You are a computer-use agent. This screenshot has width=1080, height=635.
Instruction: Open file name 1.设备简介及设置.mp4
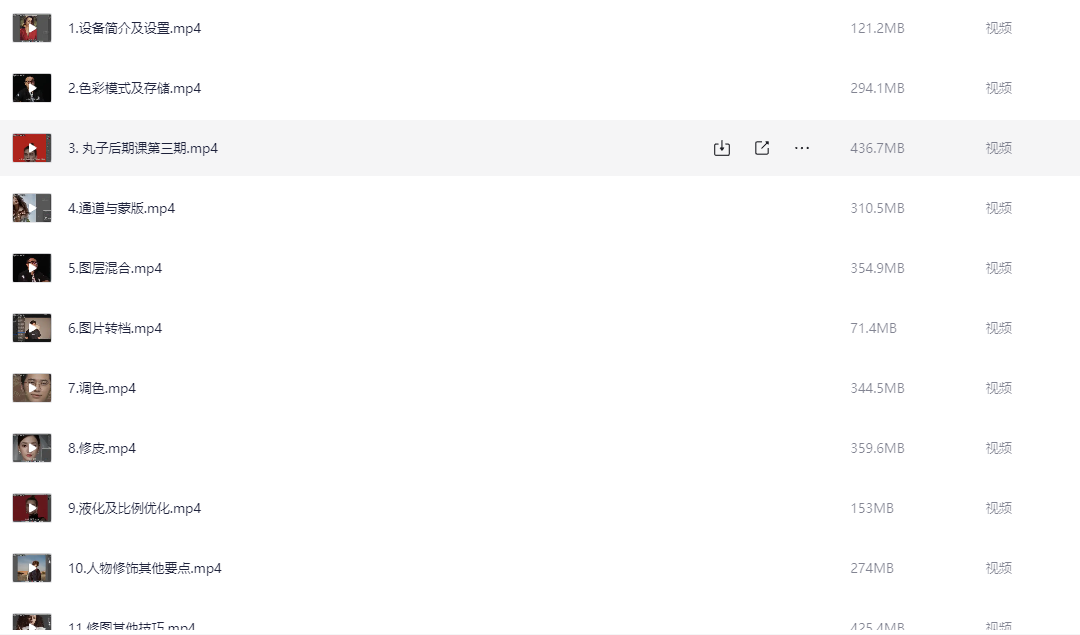click(134, 28)
